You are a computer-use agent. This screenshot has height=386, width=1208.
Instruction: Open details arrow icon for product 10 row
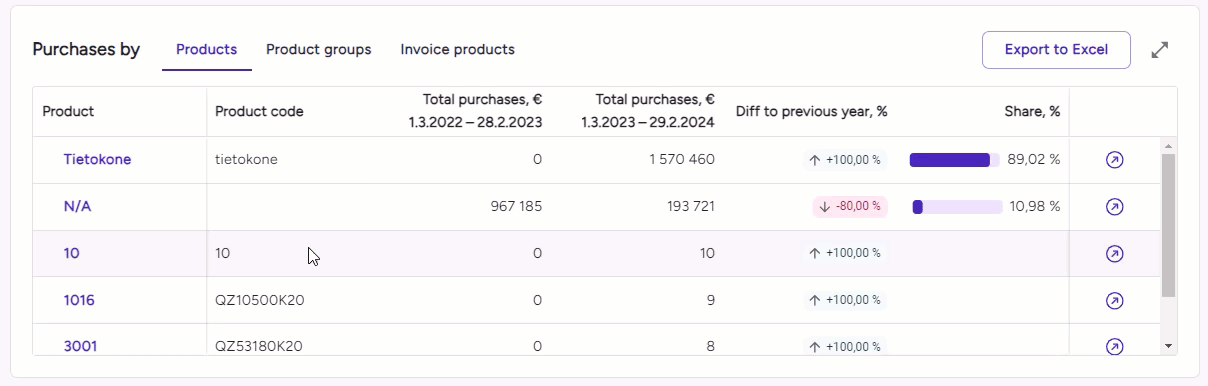point(1114,254)
